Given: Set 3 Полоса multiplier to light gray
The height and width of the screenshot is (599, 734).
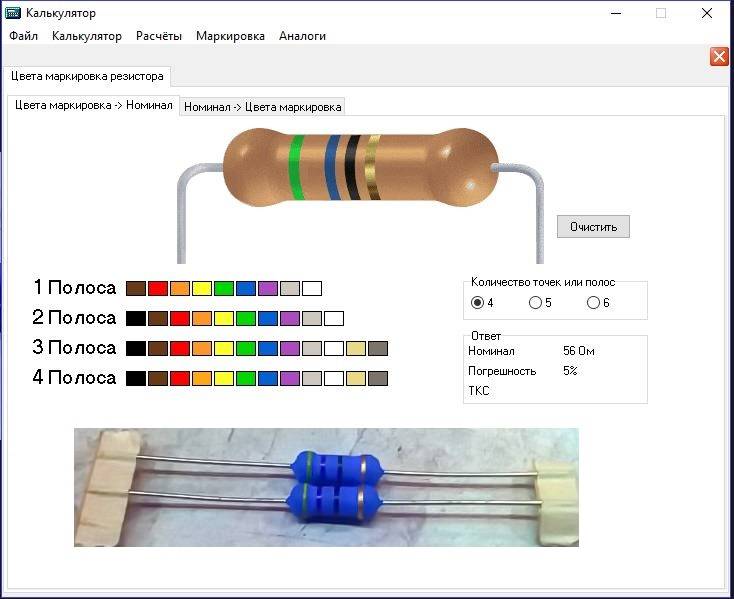Looking at the screenshot, I should (x=312, y=348).
